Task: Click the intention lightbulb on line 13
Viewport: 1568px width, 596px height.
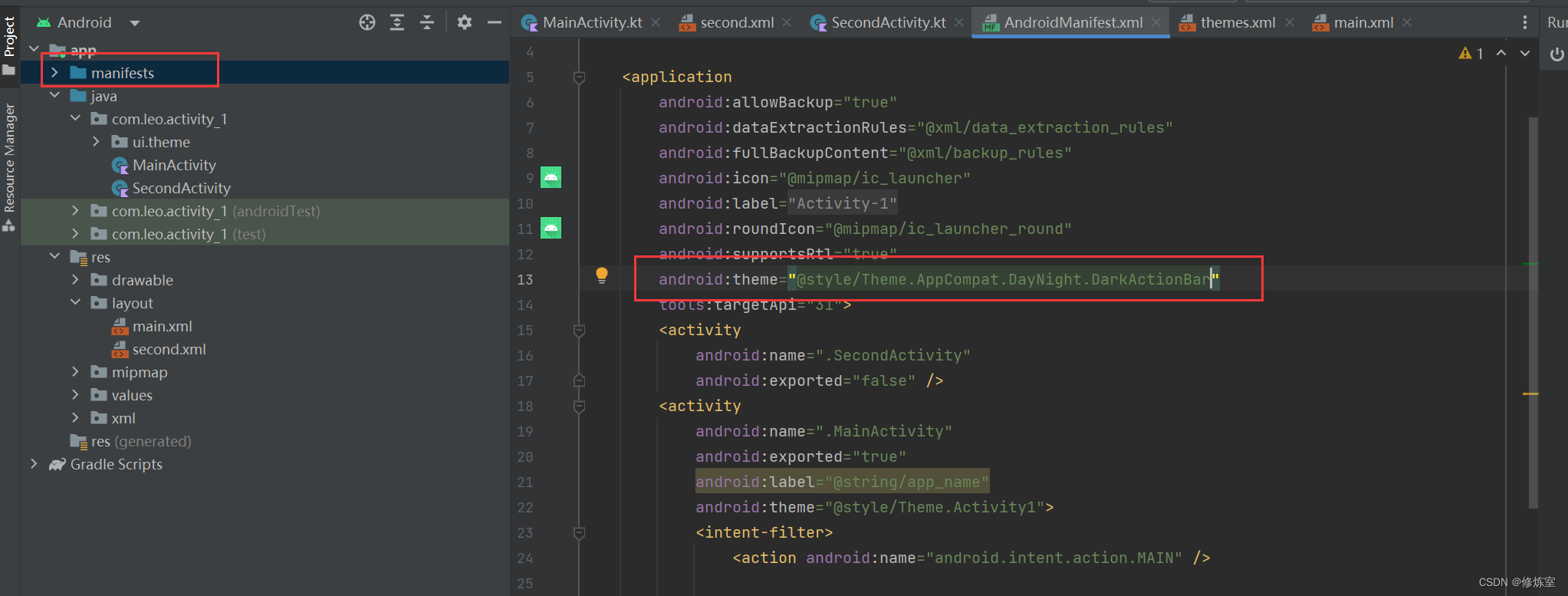Action: click(x=602, y=275)
